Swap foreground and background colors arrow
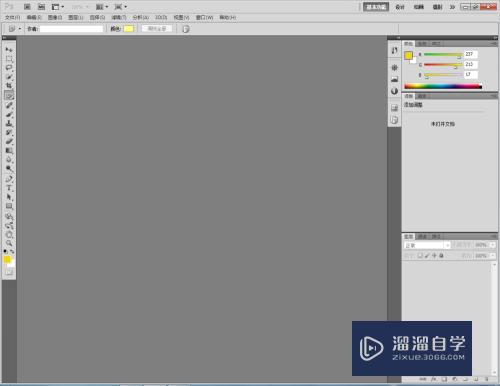The height and width of the screenshot is (386, 500). pyautogui.click(x=12, y=251)
